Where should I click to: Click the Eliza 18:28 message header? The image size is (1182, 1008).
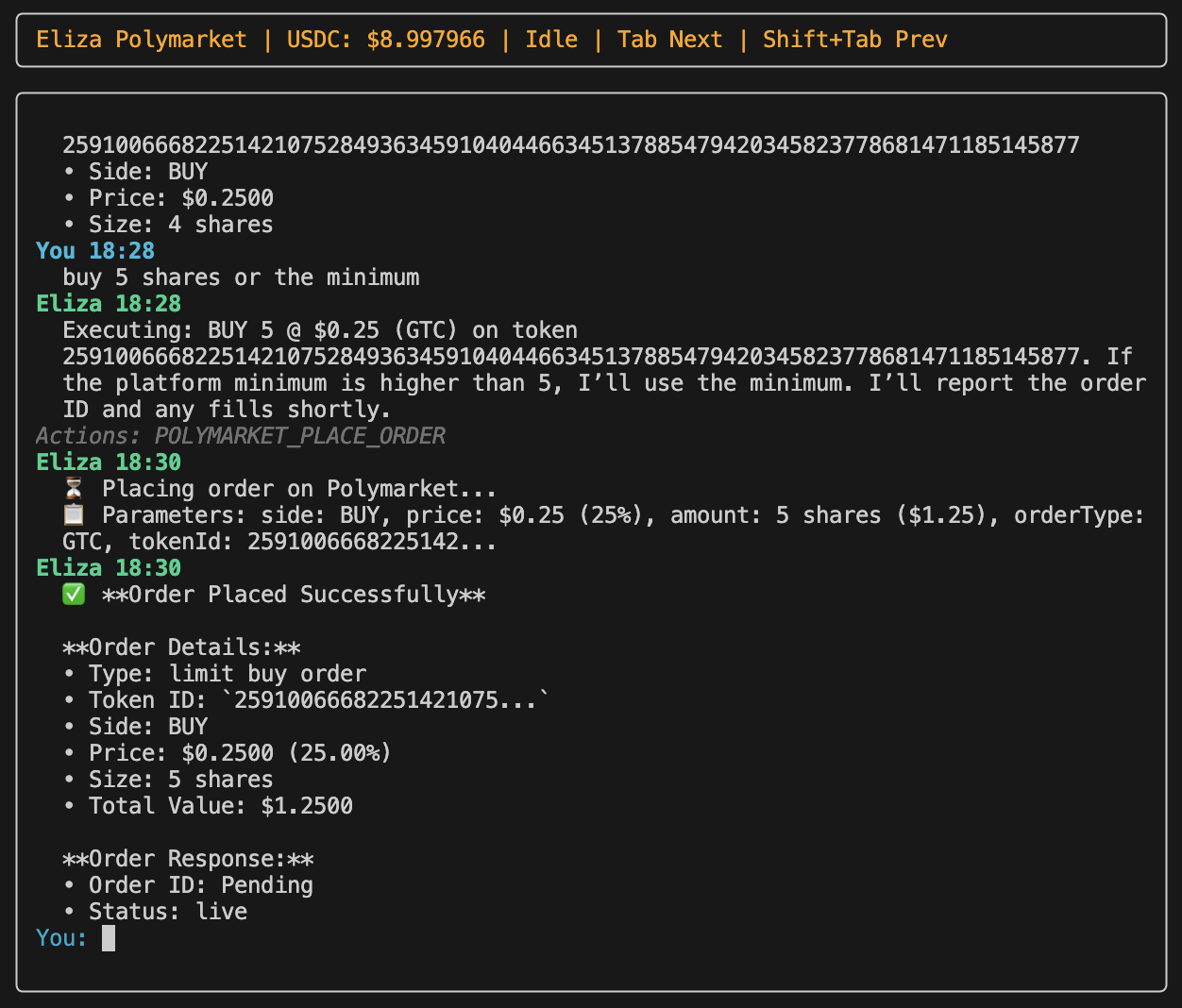click(109, 304)
